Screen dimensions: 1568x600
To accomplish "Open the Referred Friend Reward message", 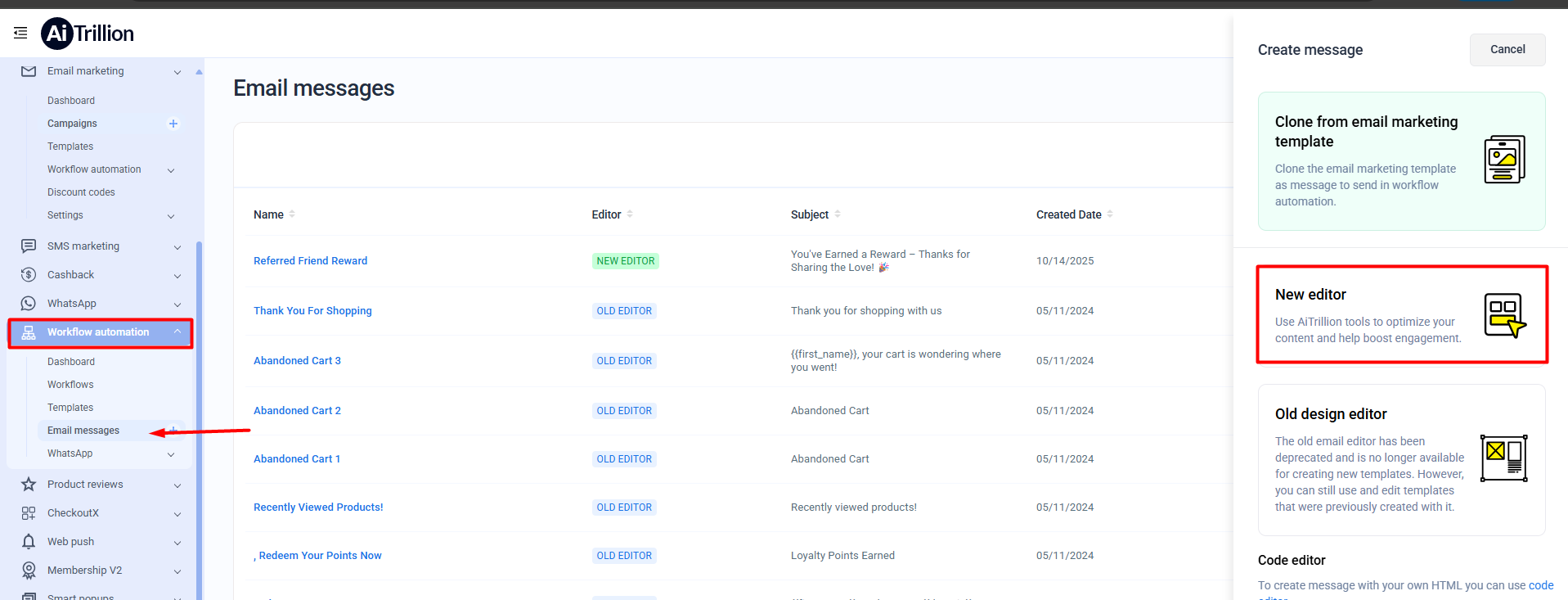I will pyautogui.click(x=310, y=261).
